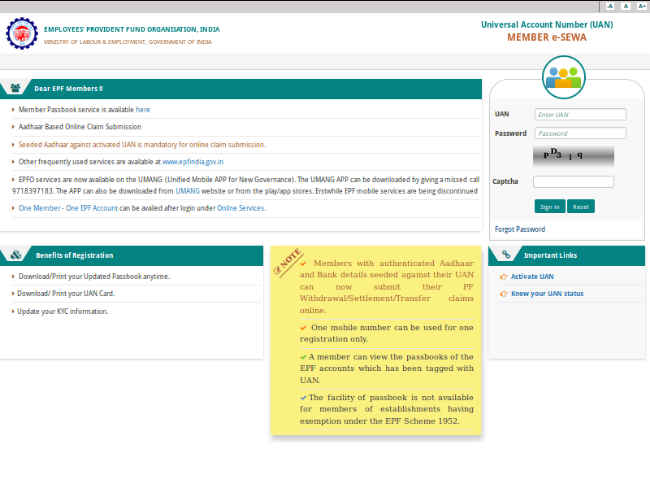The height and width of the screenshot is (480, 650).
Task: Click the normal font size icon
Action: (624, 6)
